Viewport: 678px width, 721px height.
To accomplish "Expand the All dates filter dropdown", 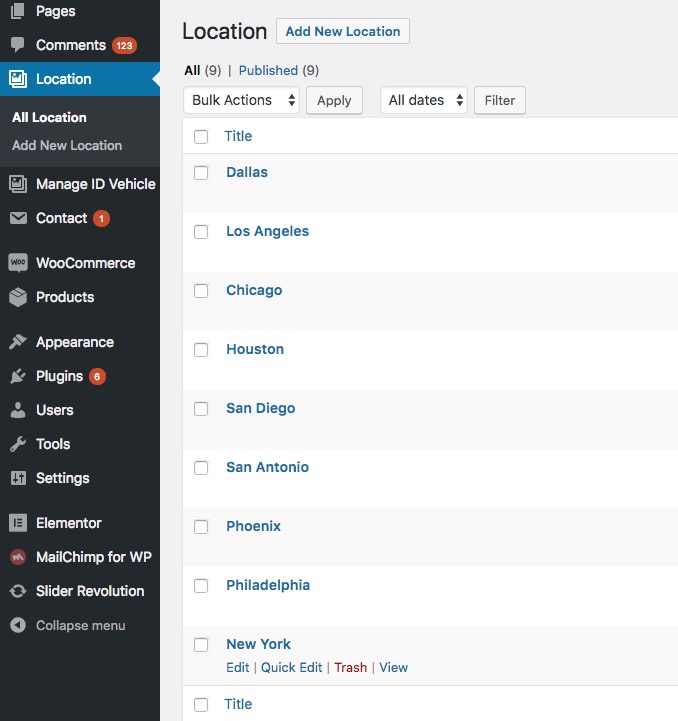I will point(424,100).
